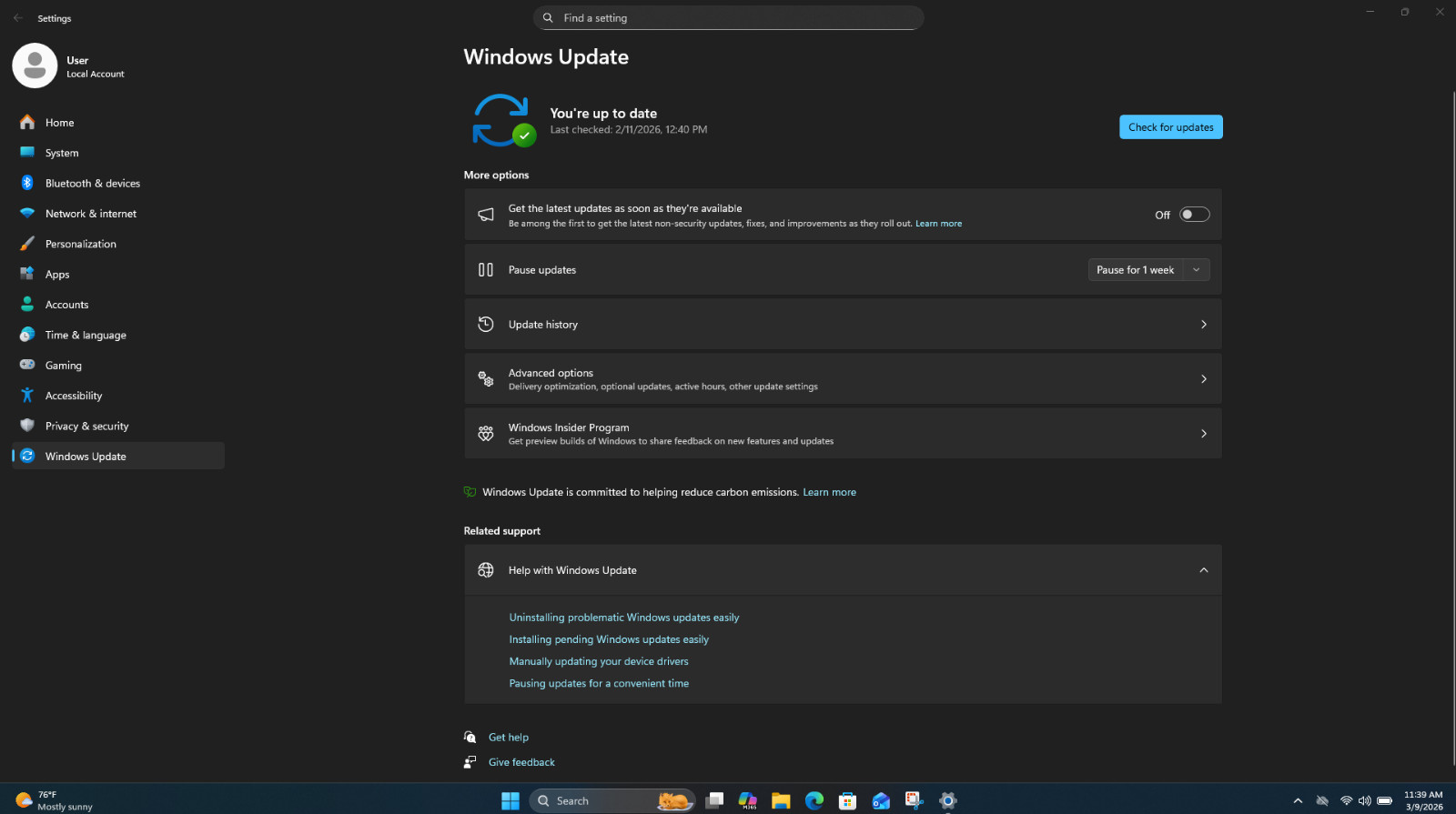Viewport: 1456px width, 814px height.
Task: Open Update history via its chevron
Action: tap(1204, 325)
